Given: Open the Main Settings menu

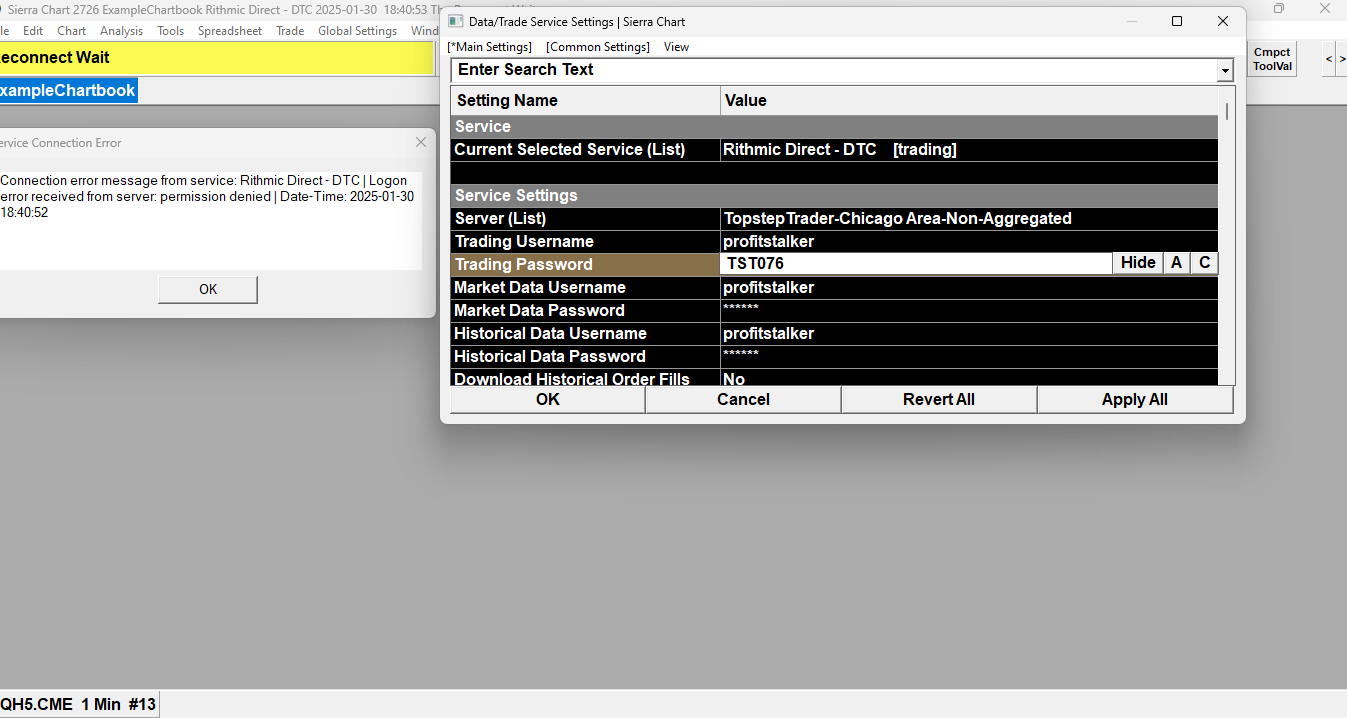Looking at the screenshot, I should tap(490, 47).
